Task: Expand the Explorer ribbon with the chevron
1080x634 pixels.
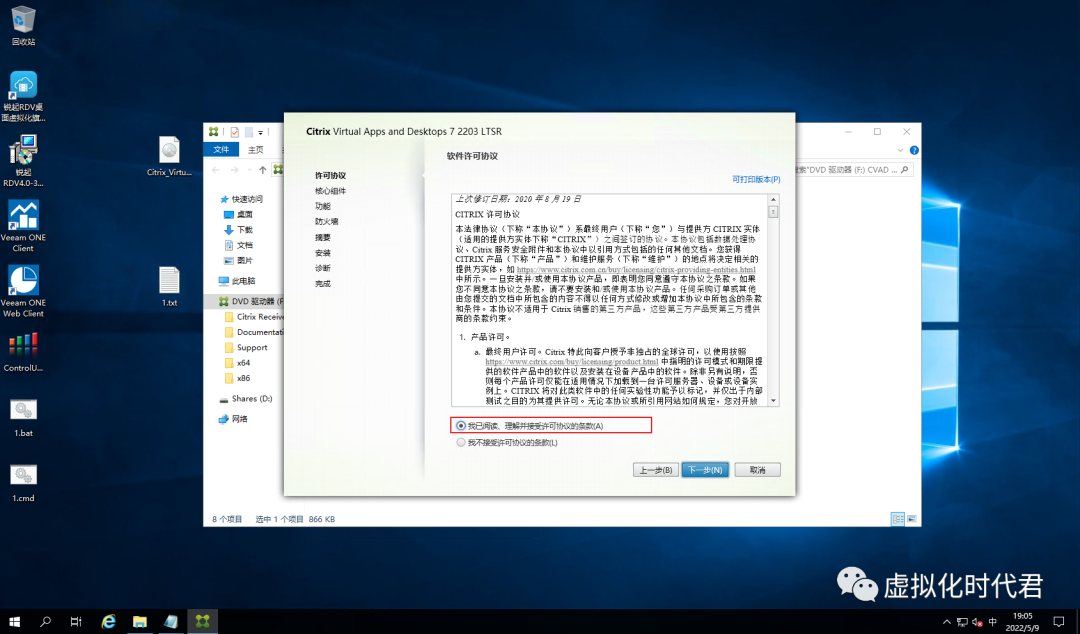Action: tap(900, 150)
